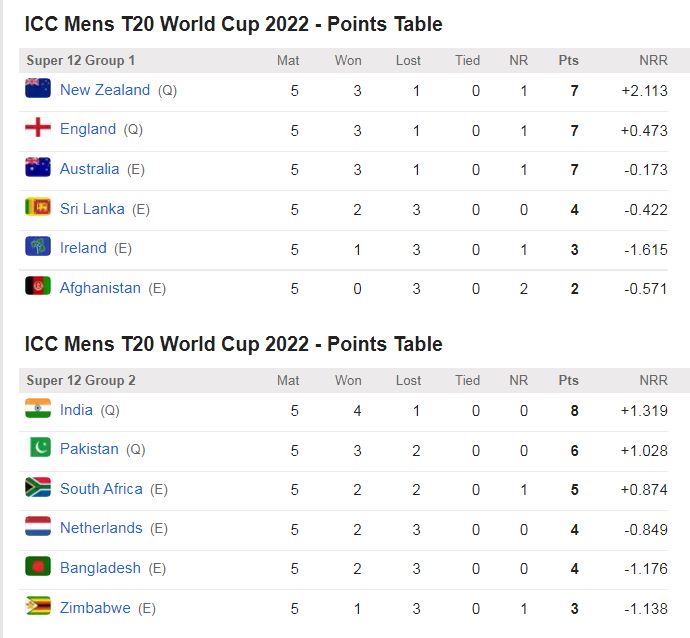Open the New Zealand team link
Viewport: 690px width, 638px height.
coord(105,90)
